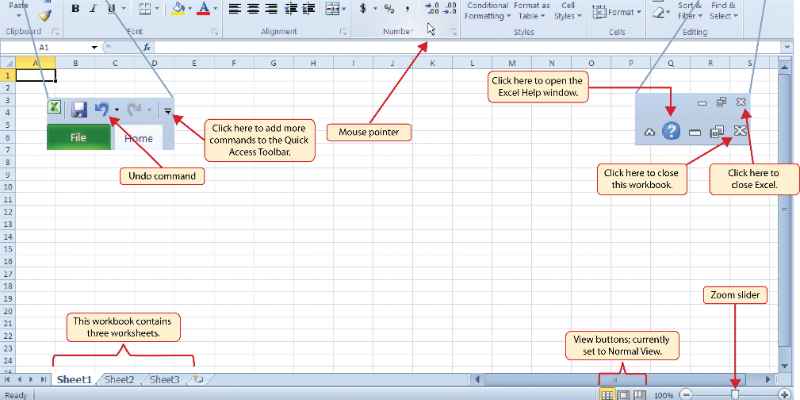Select the Format Painter brush icon
This screenshot has width=800, height=400.
coord(46,15)
